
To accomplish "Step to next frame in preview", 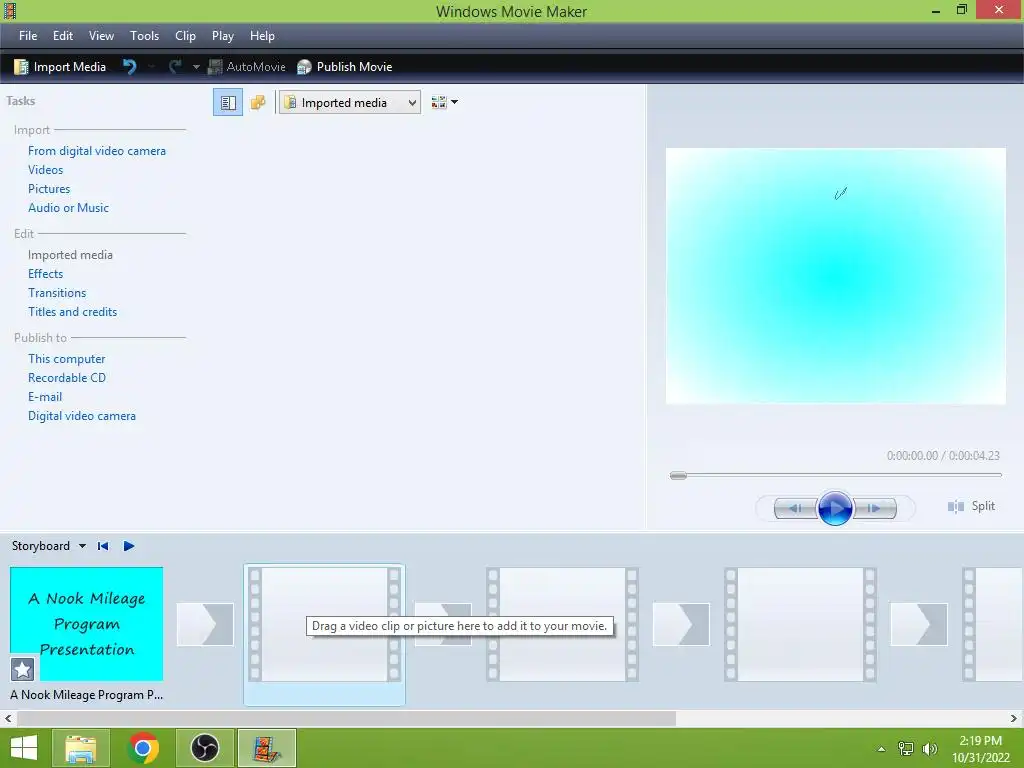I will tap(874, 508).
